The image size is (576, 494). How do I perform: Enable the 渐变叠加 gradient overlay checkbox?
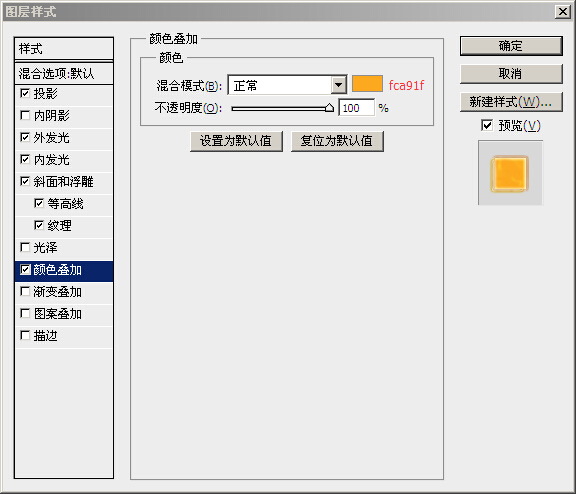[25, 292]
